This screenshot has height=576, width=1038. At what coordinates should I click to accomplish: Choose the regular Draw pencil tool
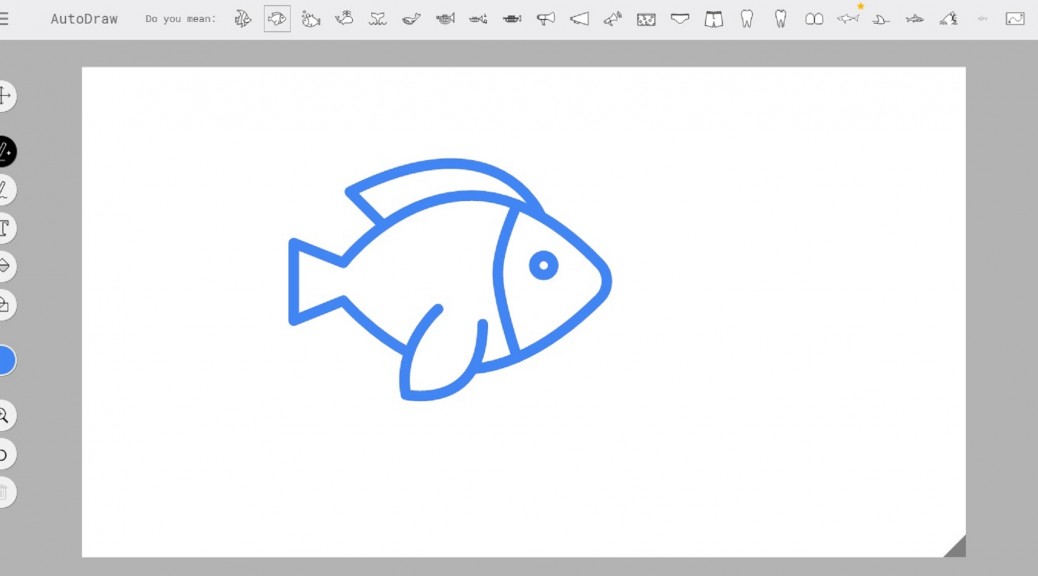coord(9,190)
